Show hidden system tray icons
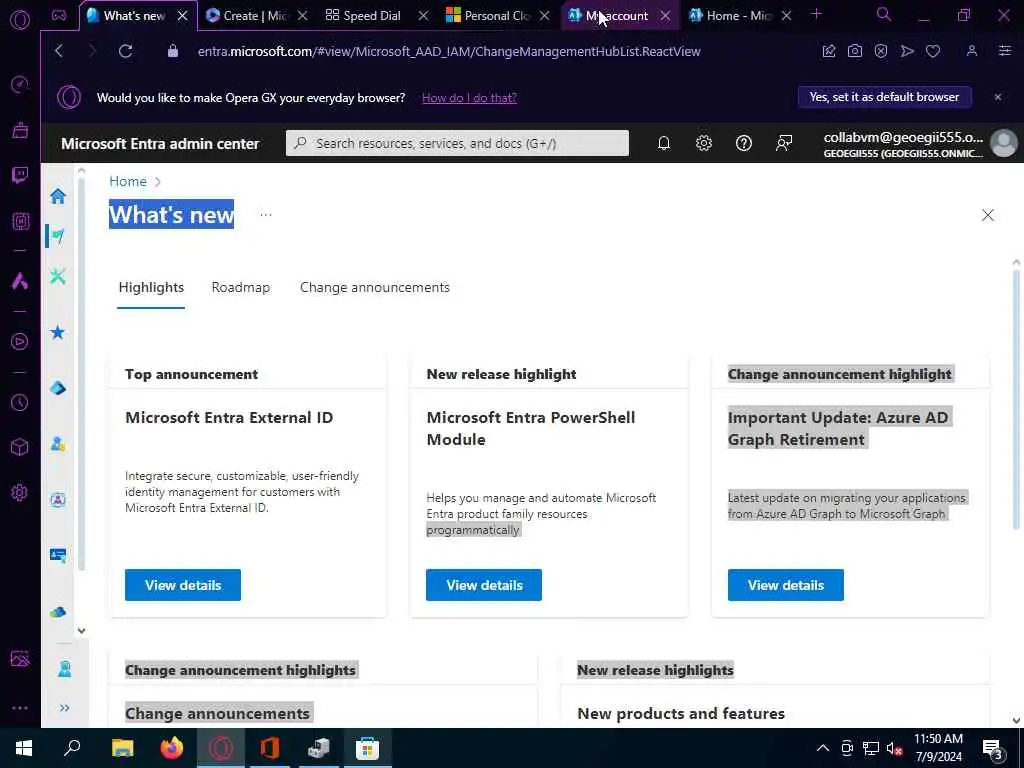 [823, 748]
